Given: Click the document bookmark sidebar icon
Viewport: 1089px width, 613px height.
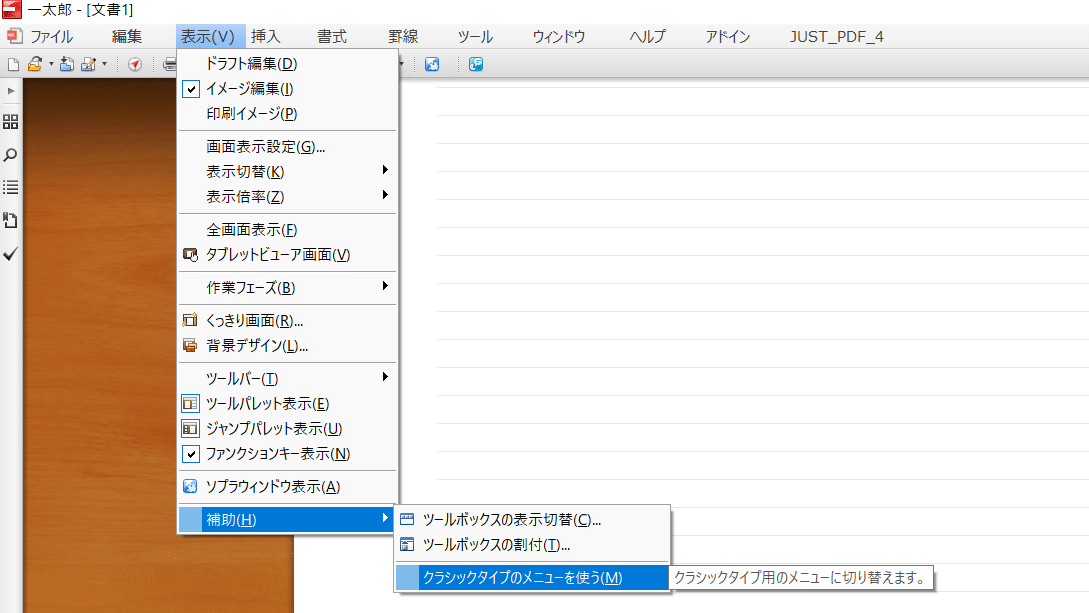Looking at the screenshot, I should point(10,221).
